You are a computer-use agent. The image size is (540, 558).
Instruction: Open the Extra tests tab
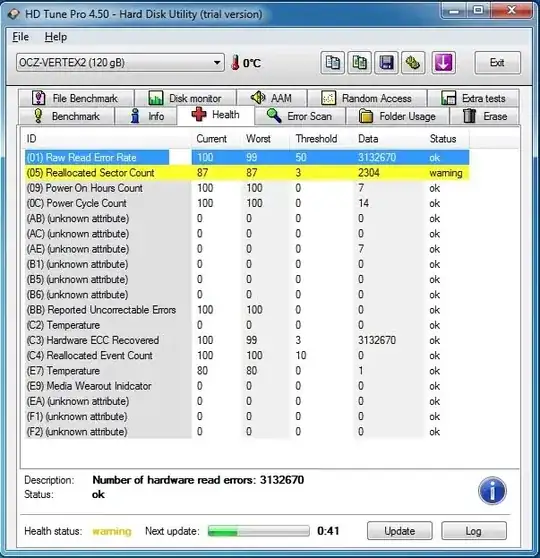473,98
